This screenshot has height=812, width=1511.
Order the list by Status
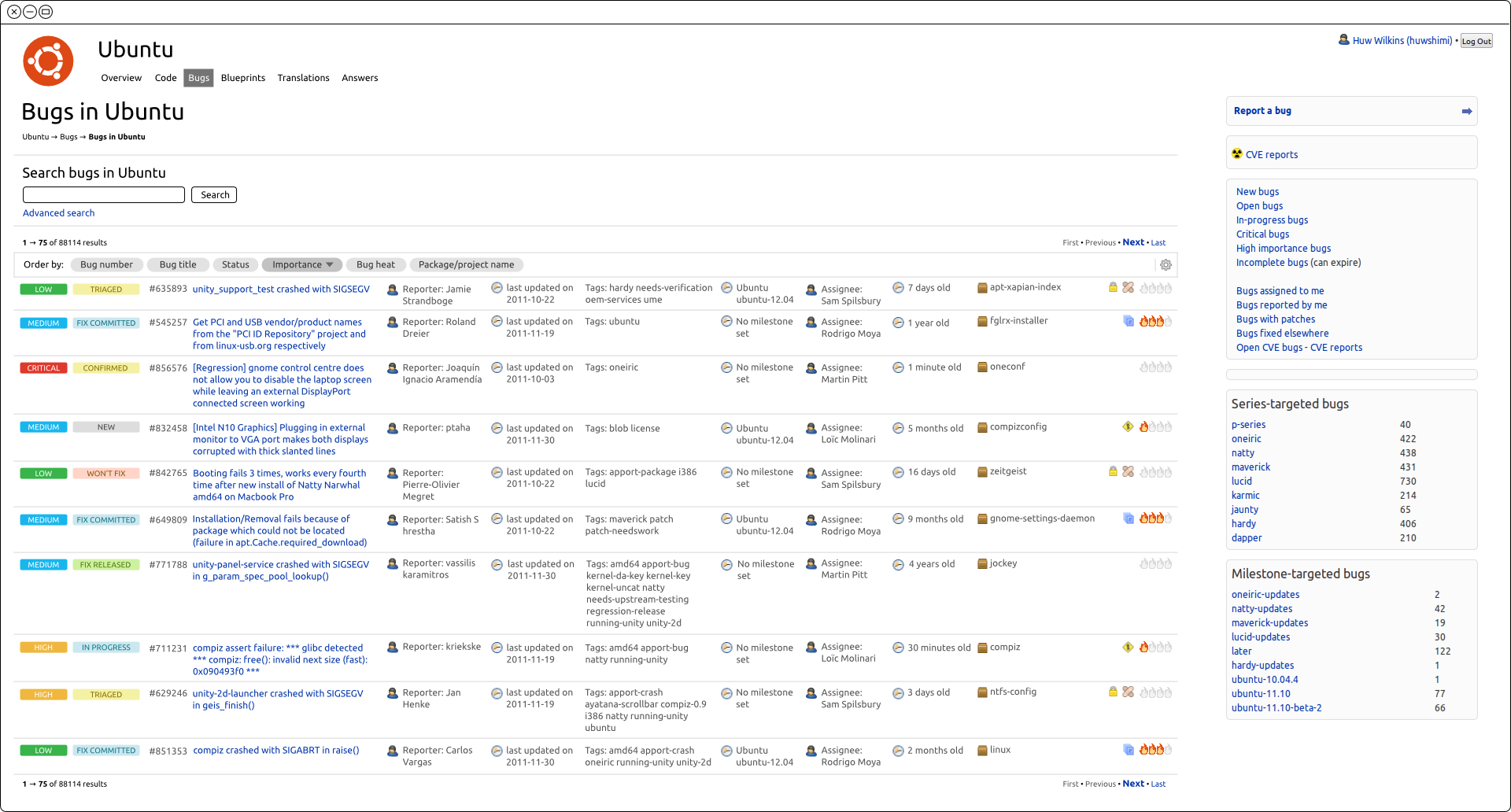coord(235,265)
